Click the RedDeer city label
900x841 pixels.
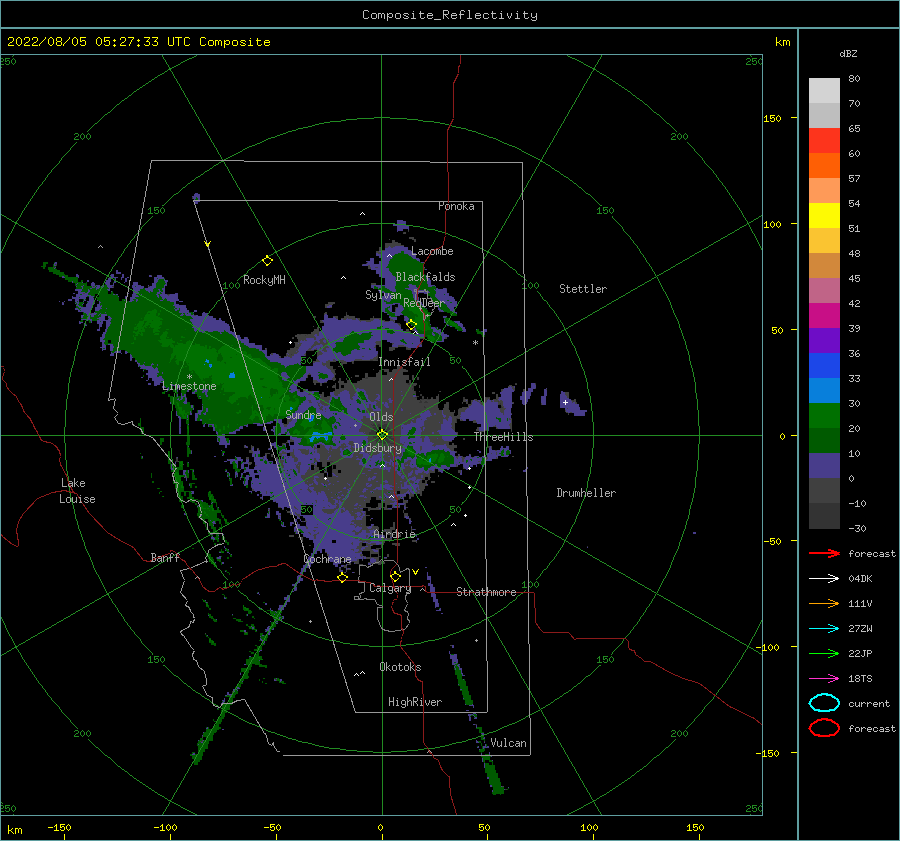pos(424,303)
